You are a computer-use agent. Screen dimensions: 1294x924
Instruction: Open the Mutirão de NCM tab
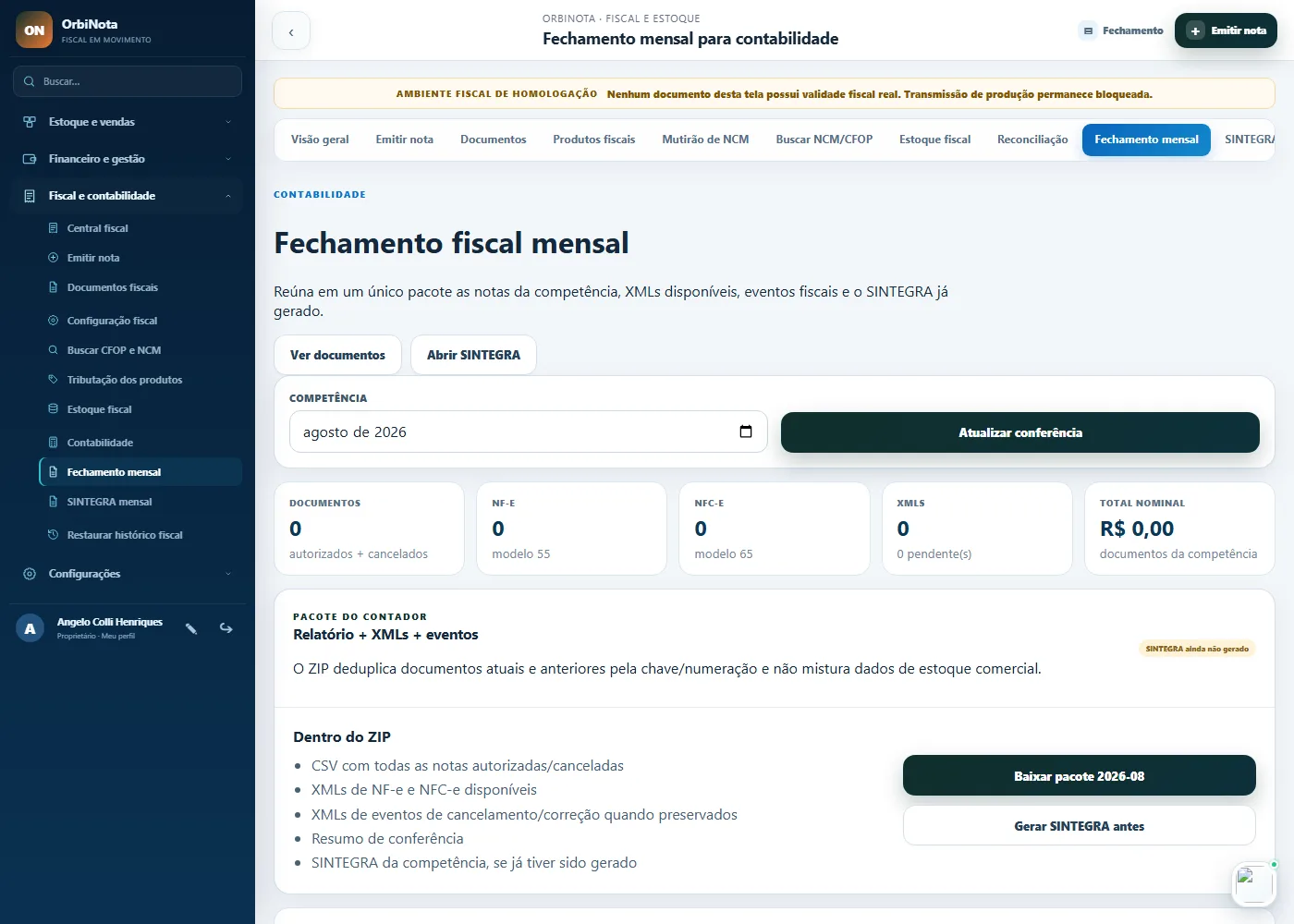705,140
